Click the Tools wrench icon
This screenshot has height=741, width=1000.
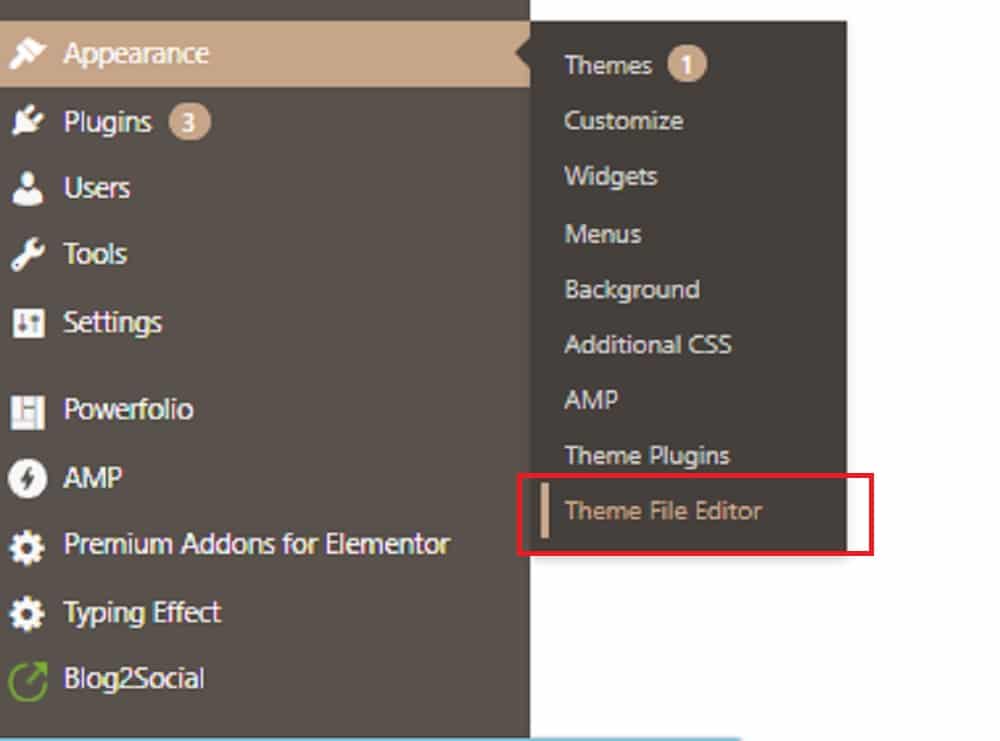click(27, 254)
